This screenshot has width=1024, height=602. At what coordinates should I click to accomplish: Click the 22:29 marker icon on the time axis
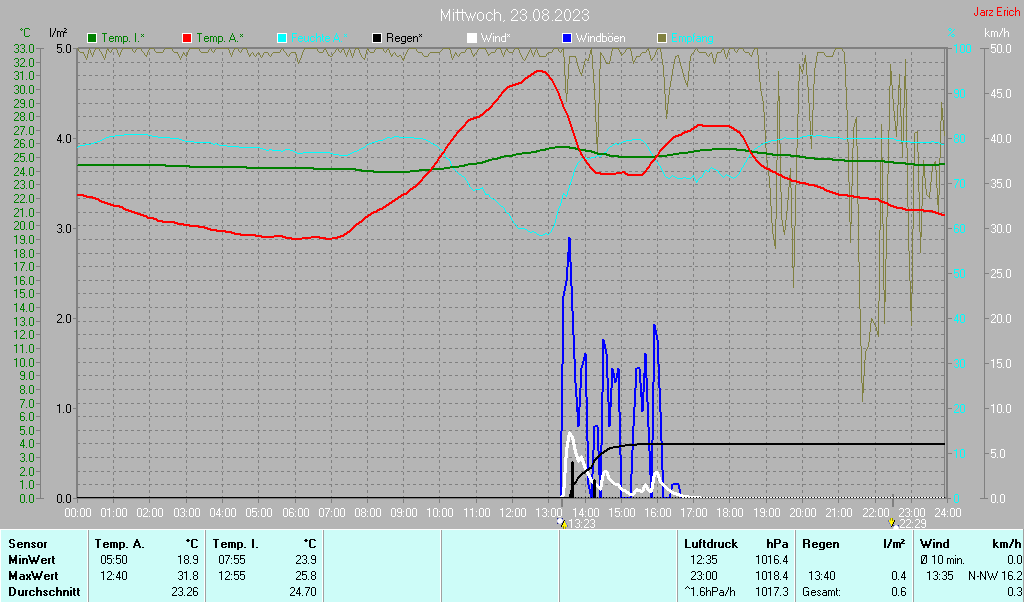[894, 522]
